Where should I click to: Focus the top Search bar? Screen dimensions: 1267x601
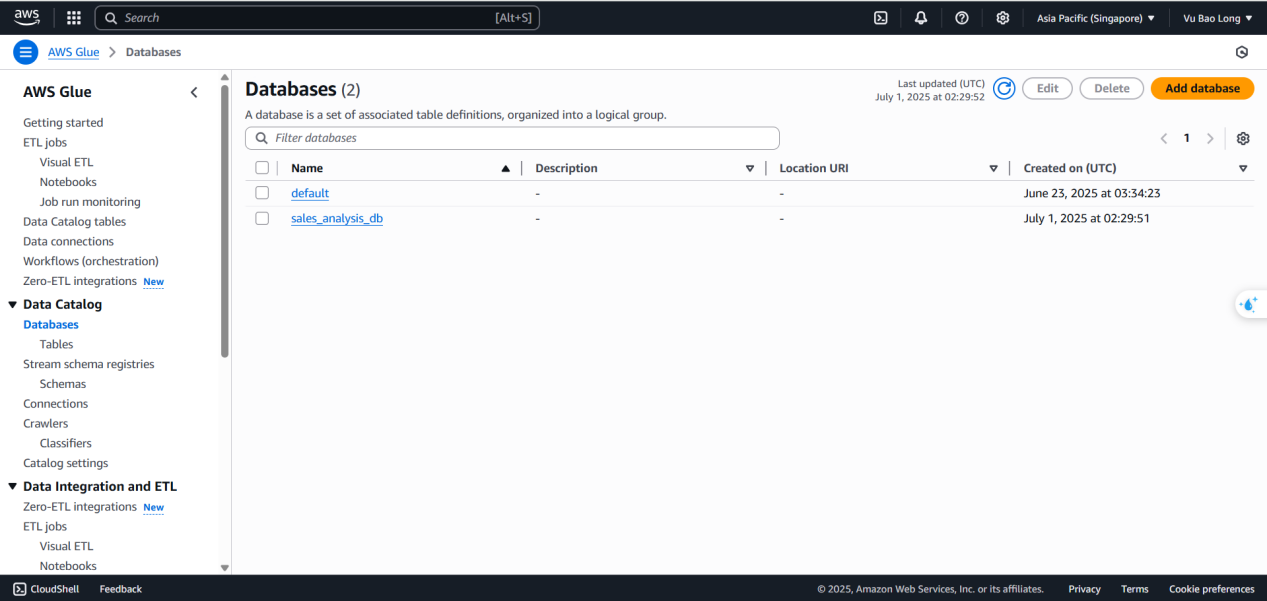point(317,18)
